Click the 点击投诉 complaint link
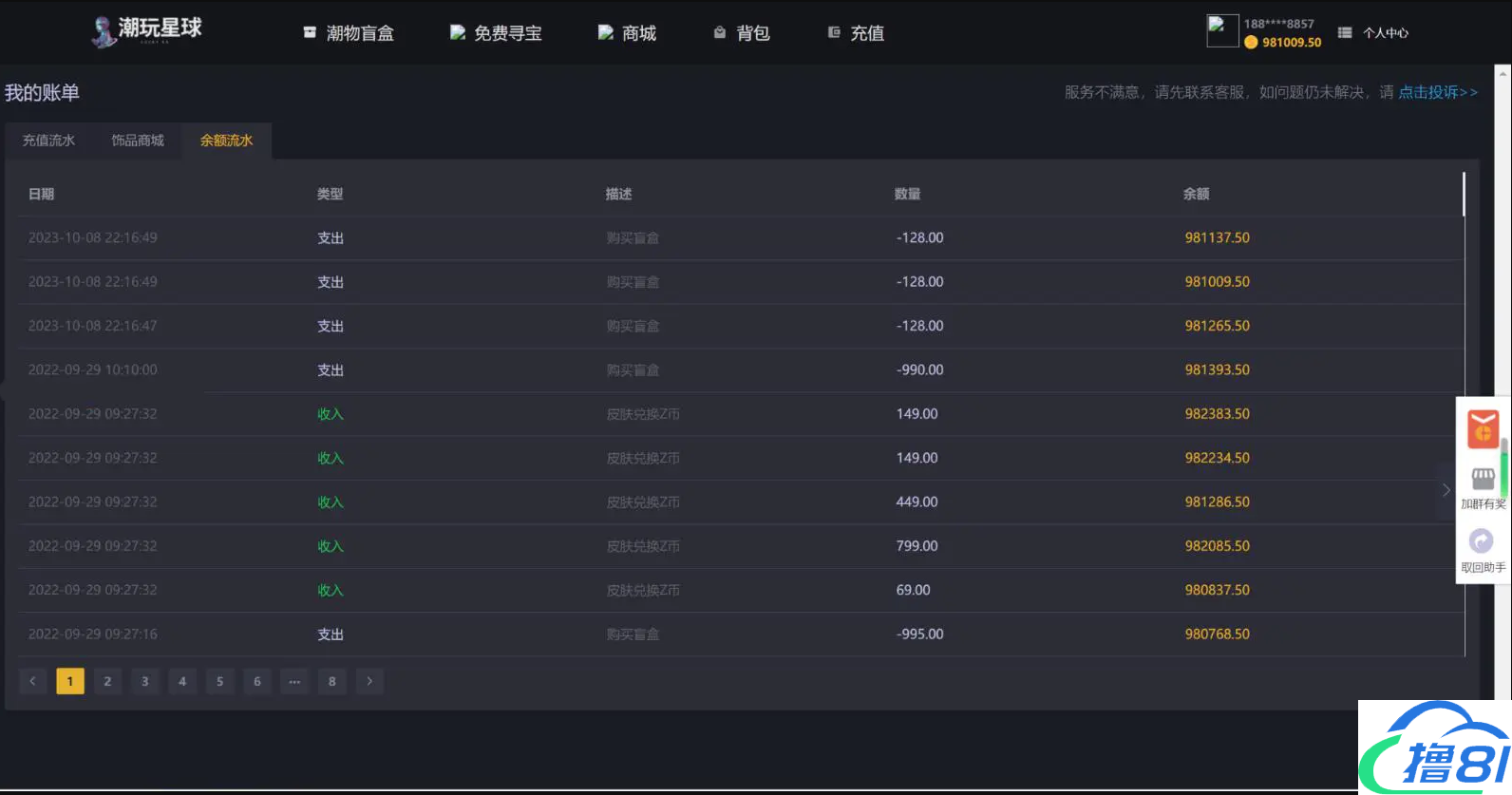Screen dimensions: 1512x795 tap(1438, 92)
